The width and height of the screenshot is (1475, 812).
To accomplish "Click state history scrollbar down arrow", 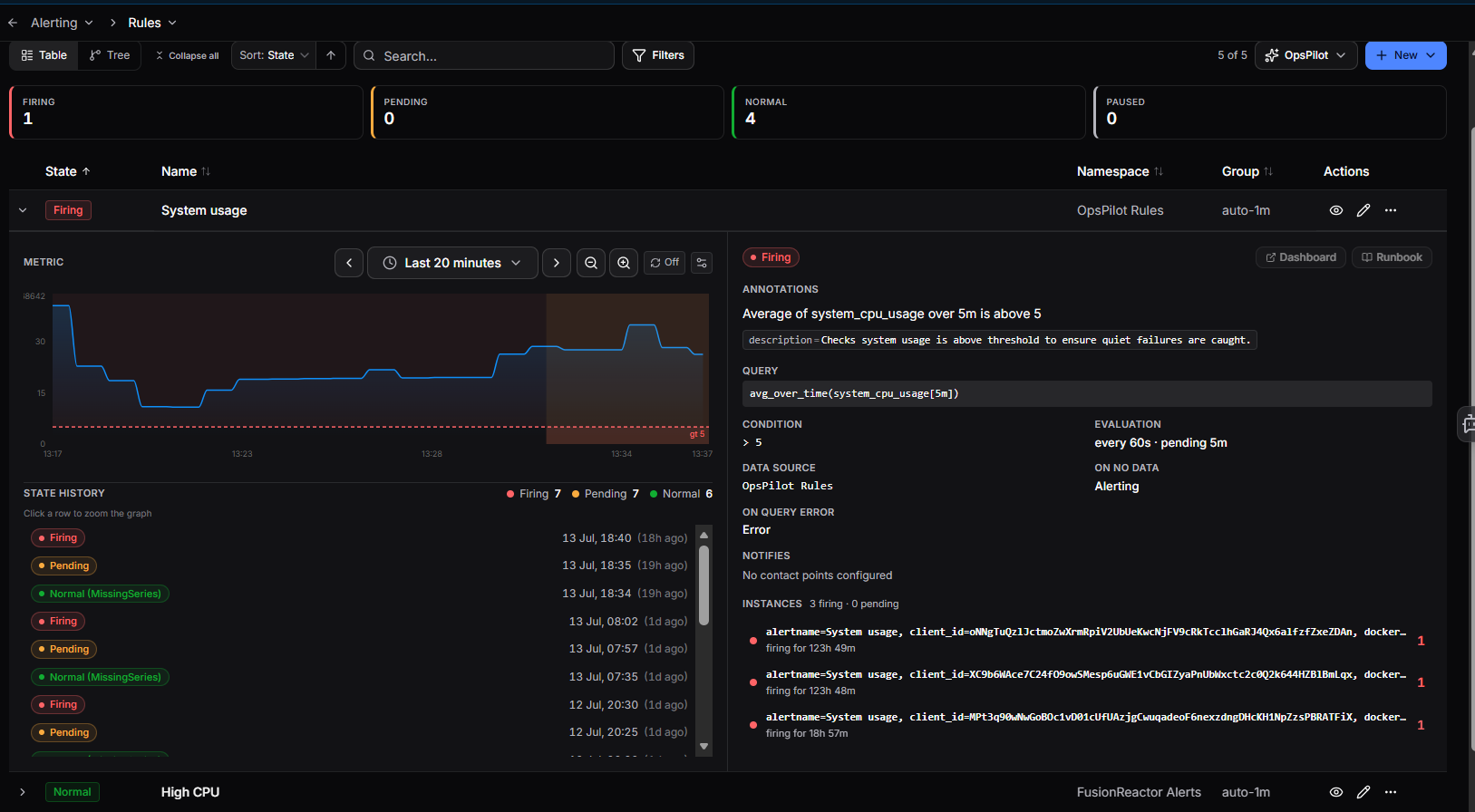I will (704, 747).
